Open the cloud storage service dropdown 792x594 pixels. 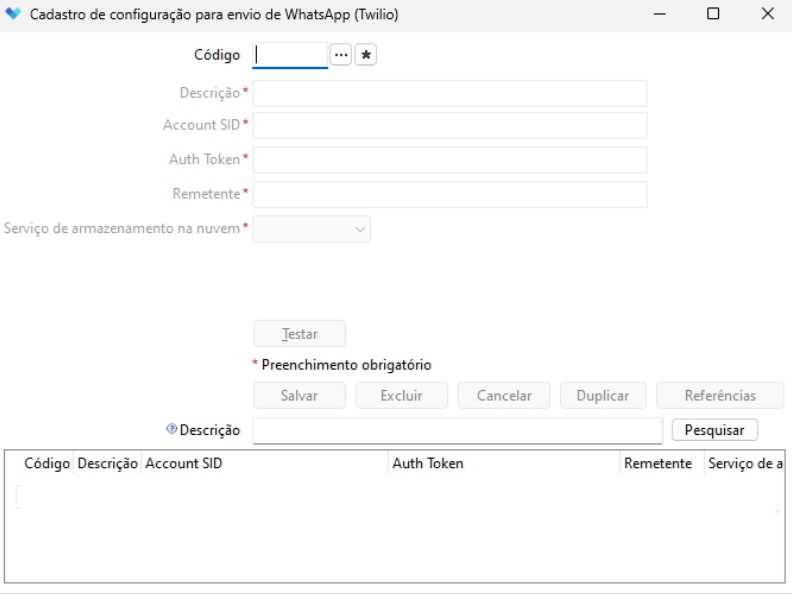(312, 229)
